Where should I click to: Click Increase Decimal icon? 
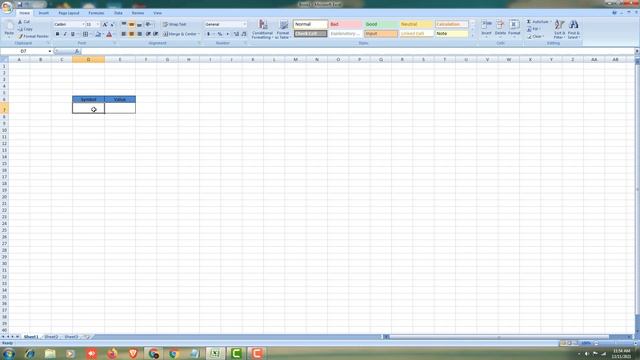click(x=236, y=34)
